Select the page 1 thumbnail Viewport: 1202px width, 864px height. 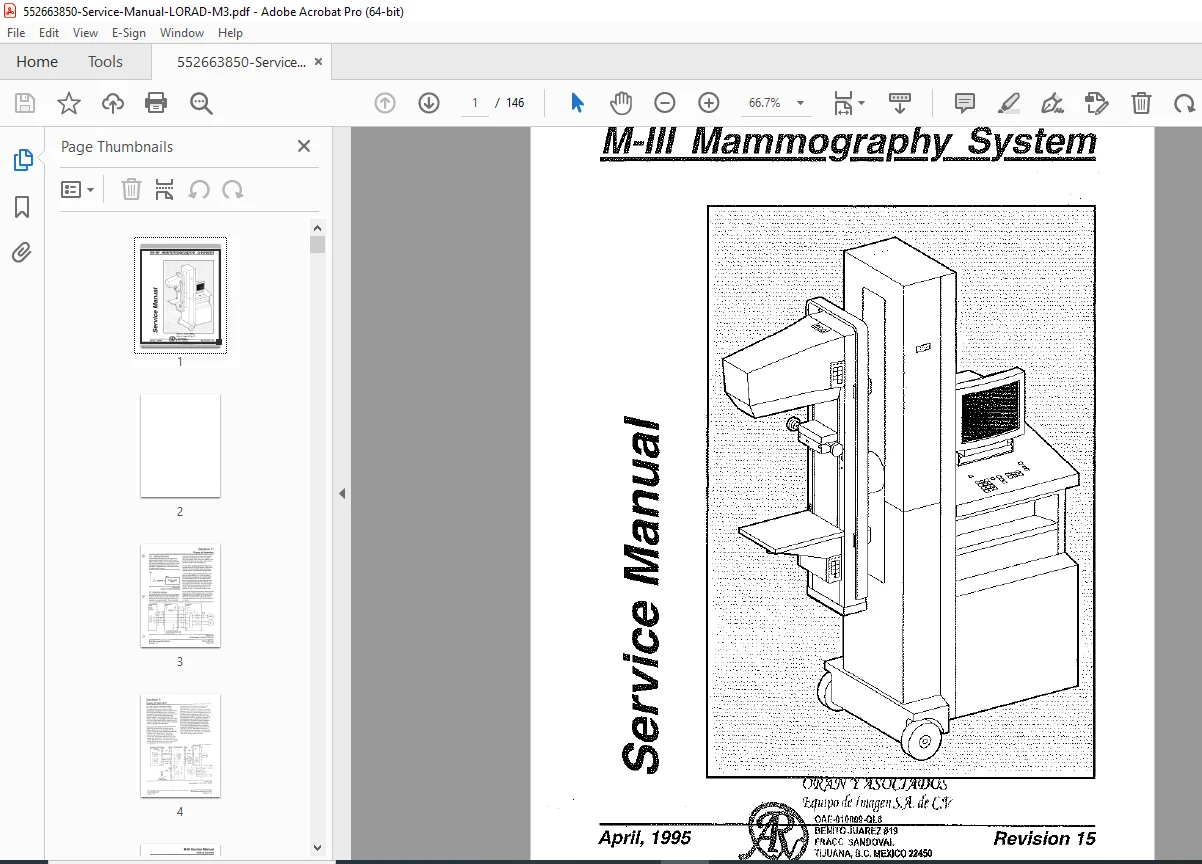click(180, 295)
